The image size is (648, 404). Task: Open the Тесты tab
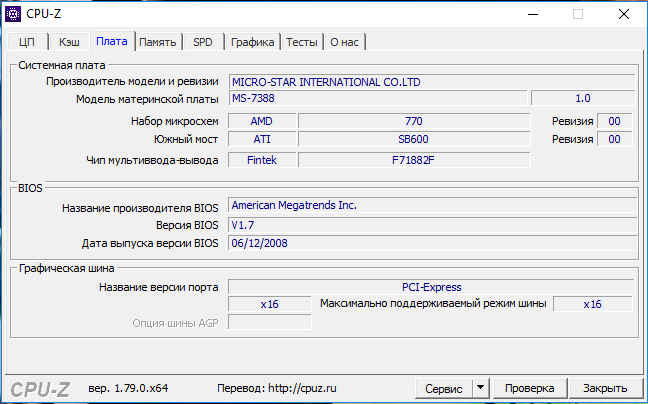302,42
